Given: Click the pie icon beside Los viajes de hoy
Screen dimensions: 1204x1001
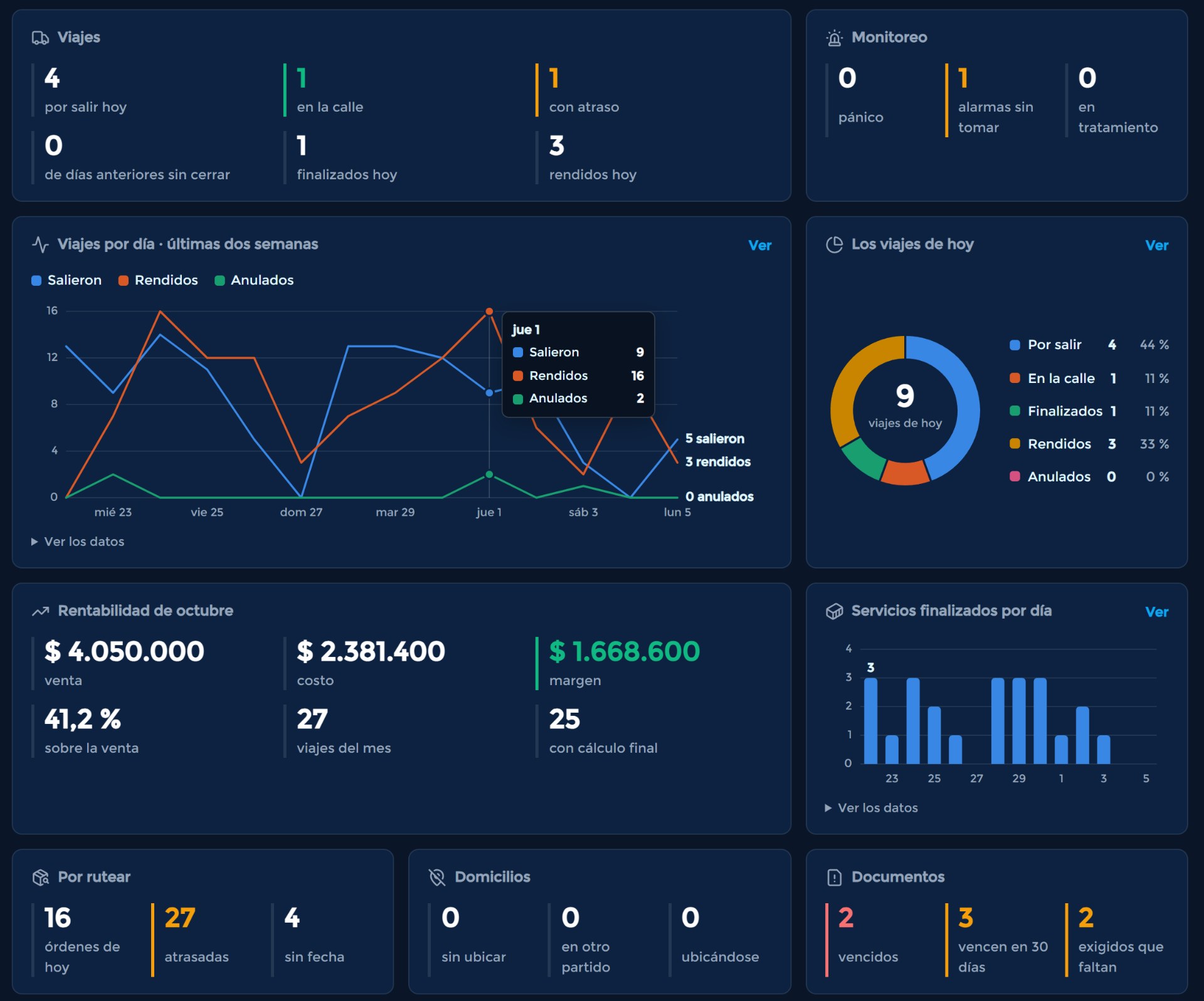Looking at the screenshot, I should (834, 244).
